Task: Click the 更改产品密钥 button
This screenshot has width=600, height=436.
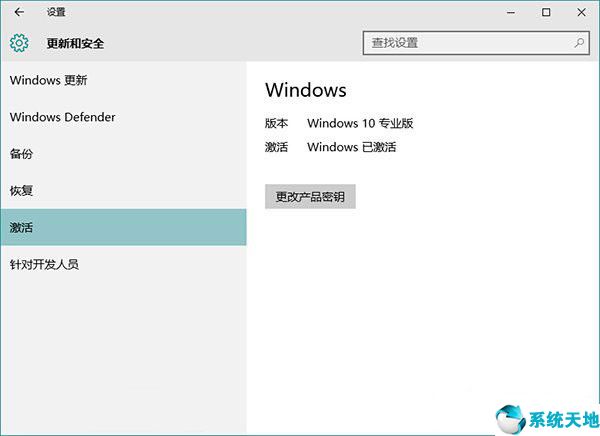Action: 310,196
